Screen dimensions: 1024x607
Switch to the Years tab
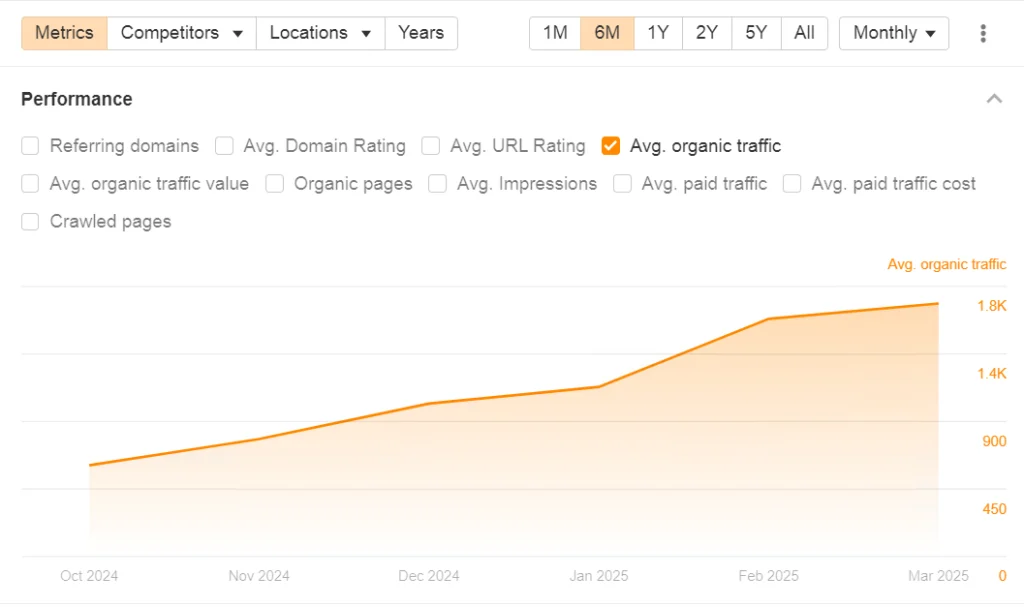tap(421, 33)
